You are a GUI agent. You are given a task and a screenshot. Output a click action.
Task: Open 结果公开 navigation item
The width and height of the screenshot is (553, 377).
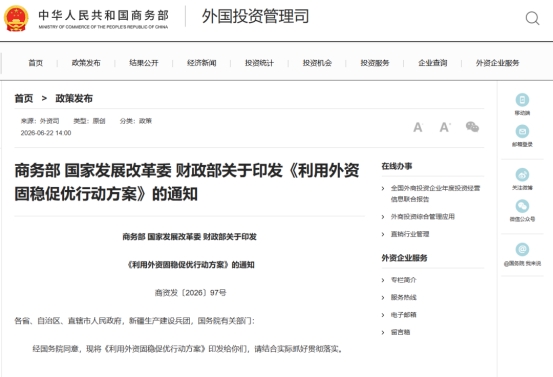(x=144, y=63)
